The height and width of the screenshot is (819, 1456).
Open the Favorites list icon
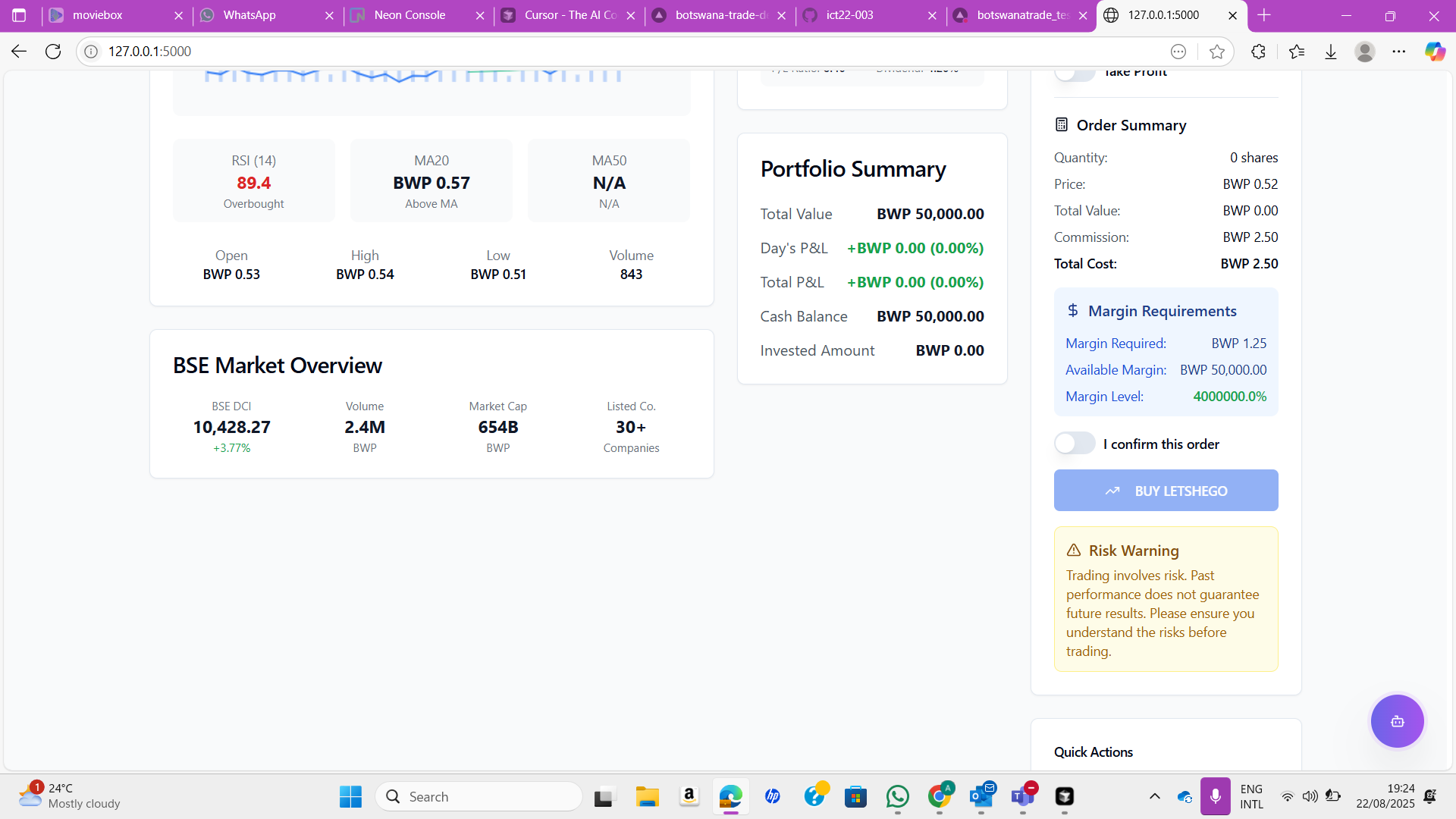pos(1297,52)
